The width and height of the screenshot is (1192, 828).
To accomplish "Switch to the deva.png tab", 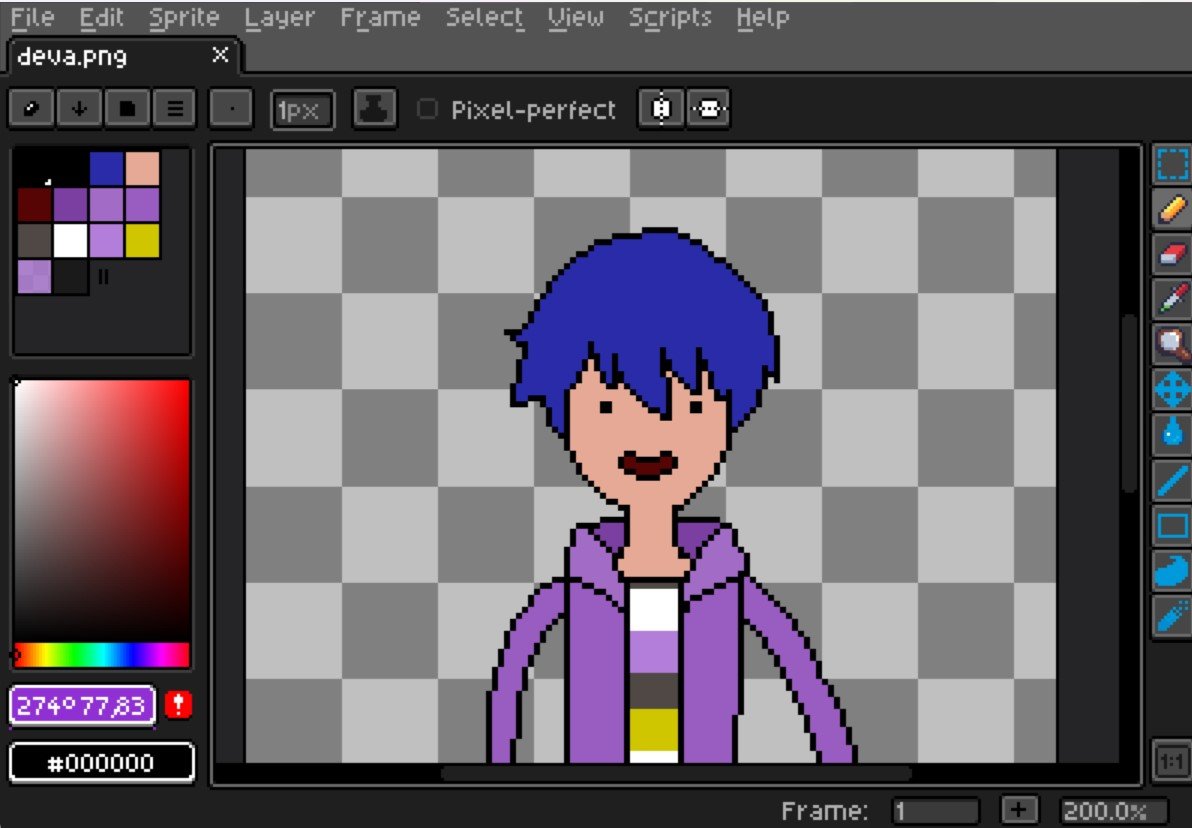I will 73,56.
